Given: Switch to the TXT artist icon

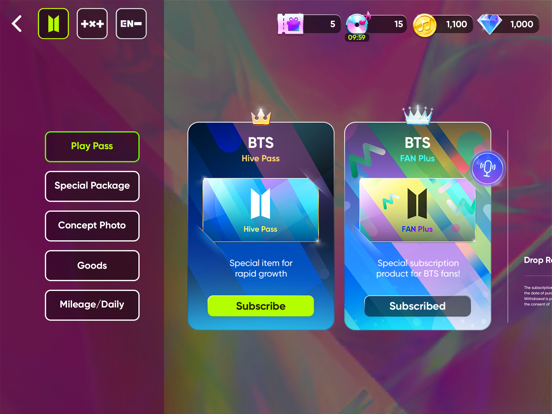Looking at the screenshot, I should [x=92, y=24].
